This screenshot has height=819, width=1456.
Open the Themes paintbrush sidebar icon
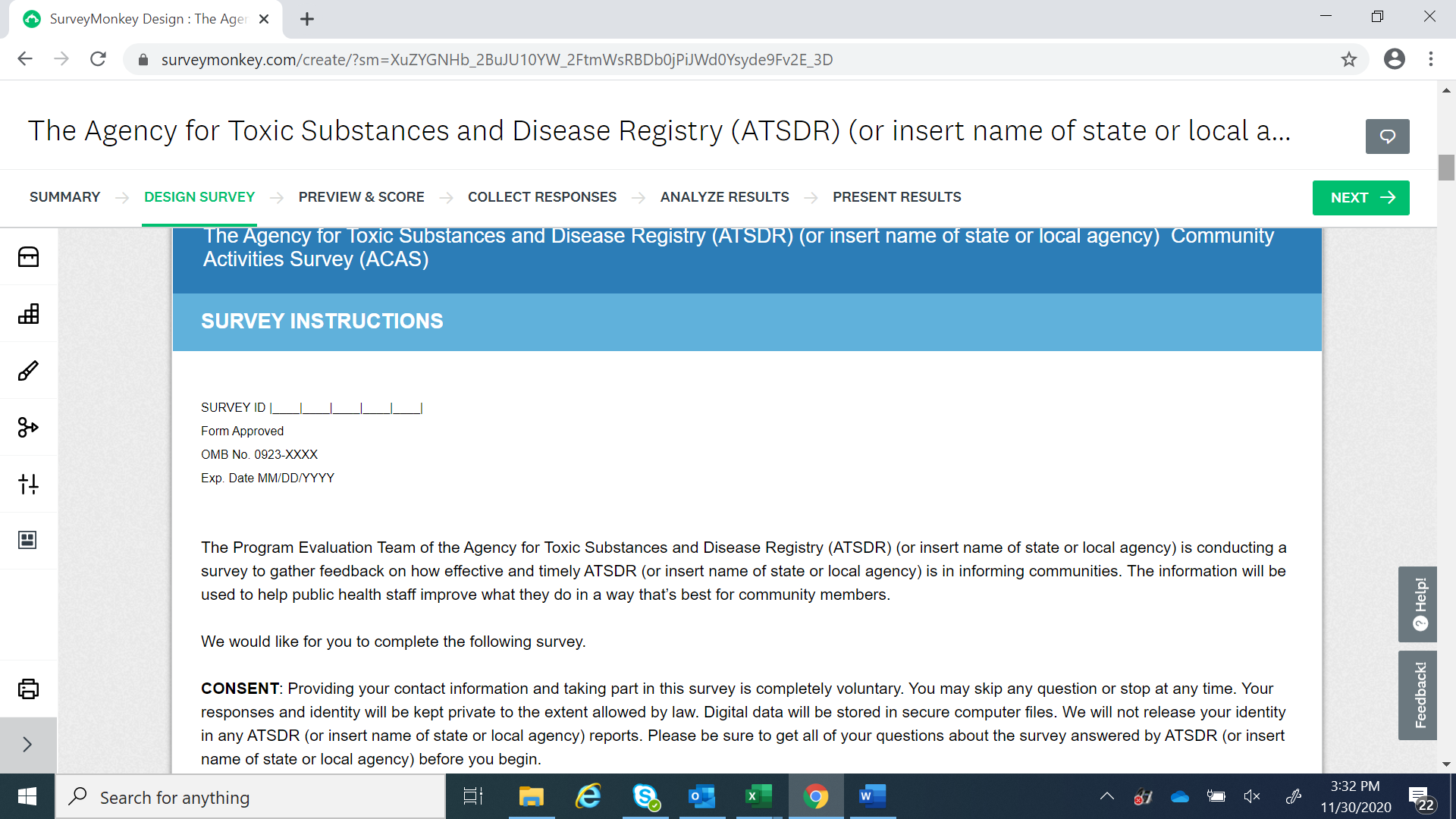[28, 371]
